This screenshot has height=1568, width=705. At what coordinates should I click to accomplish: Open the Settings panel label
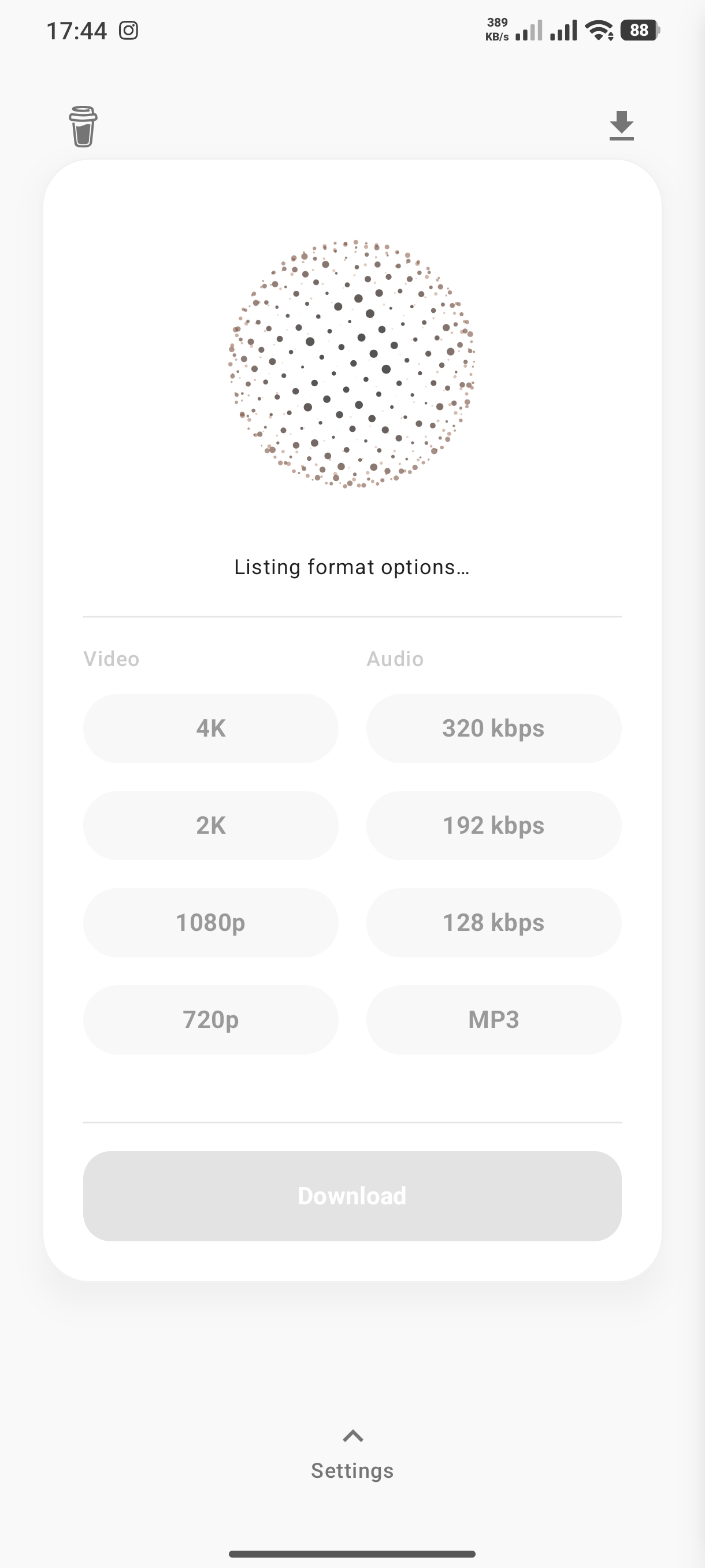point(352,1471)
